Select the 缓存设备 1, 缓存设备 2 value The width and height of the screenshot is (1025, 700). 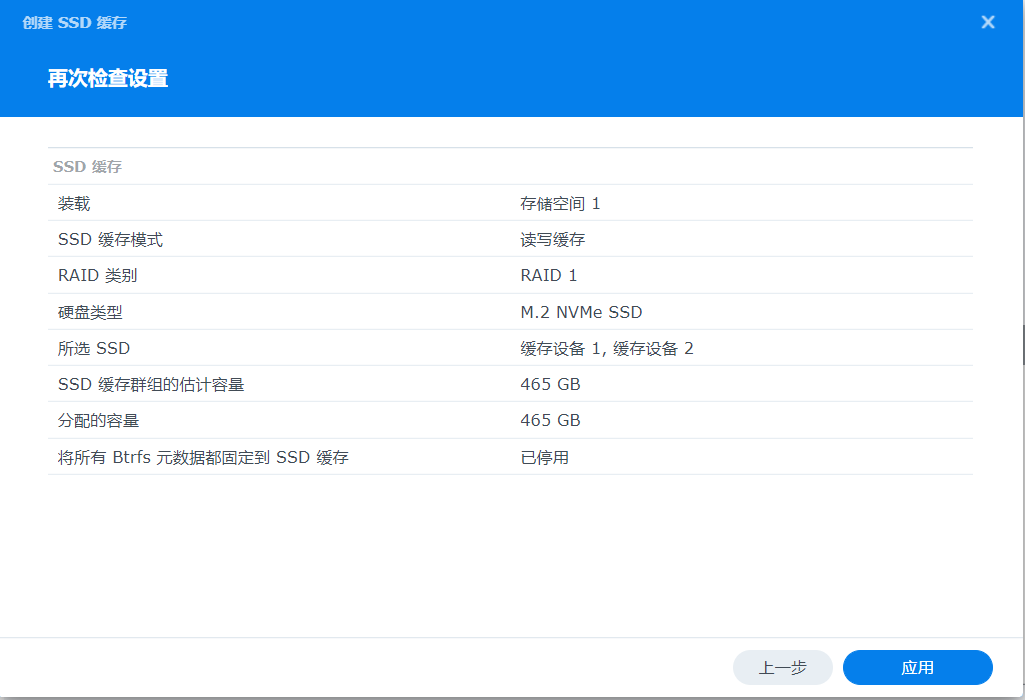click(606, 348)
